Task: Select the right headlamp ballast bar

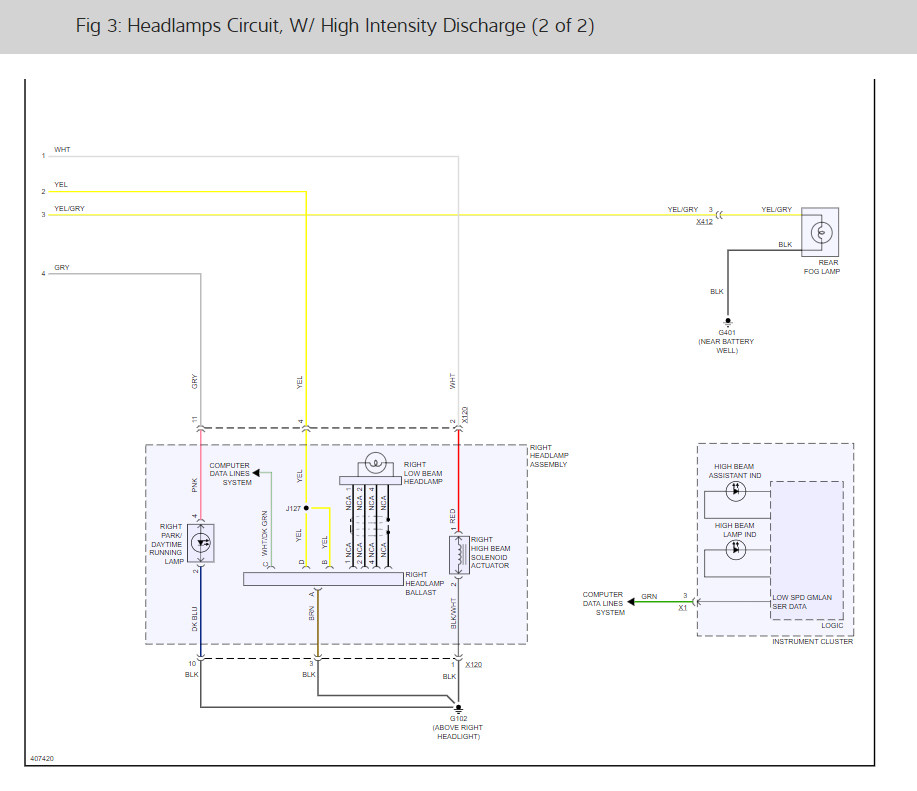Action: click(323, 578)
